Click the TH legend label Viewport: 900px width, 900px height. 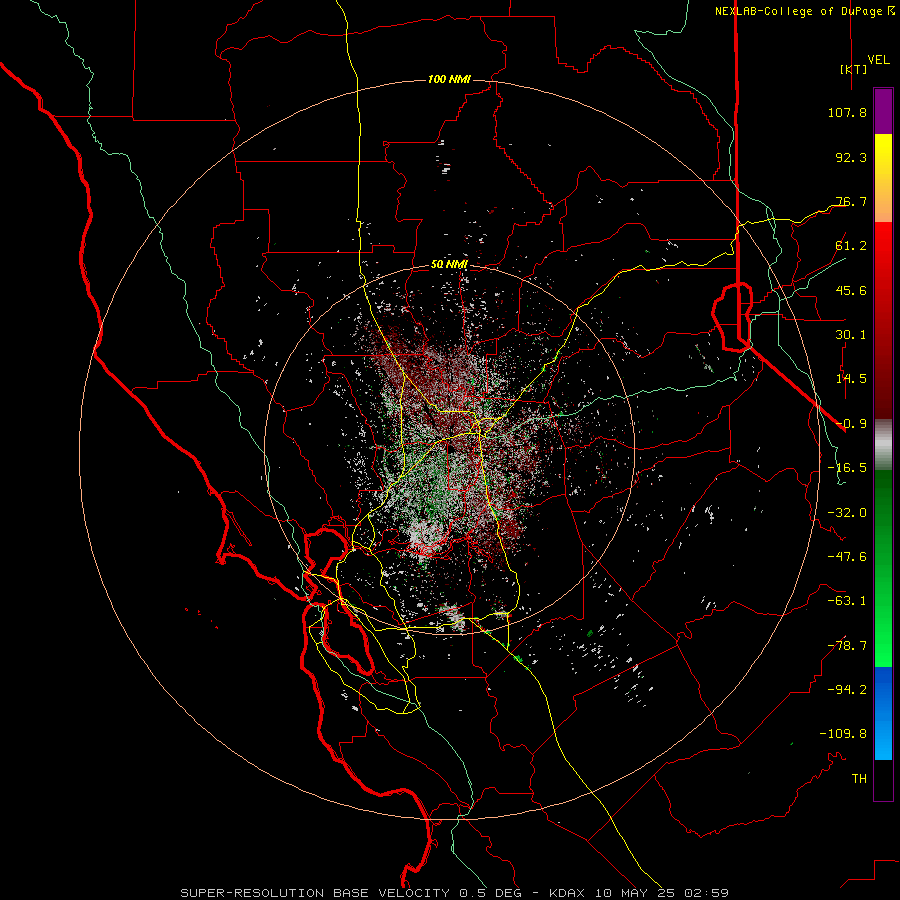[859, 779]
